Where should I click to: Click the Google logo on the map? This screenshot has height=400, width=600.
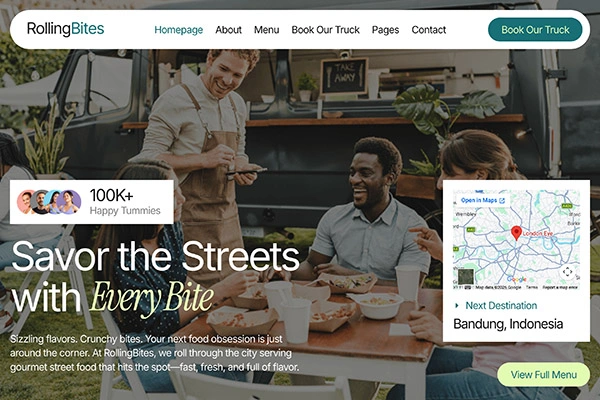tap(517, 279)
